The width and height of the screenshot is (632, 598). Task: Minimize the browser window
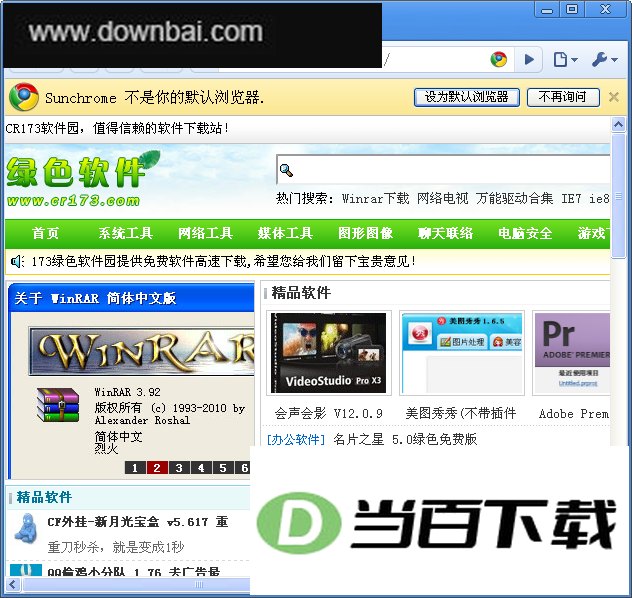[547, 10]
